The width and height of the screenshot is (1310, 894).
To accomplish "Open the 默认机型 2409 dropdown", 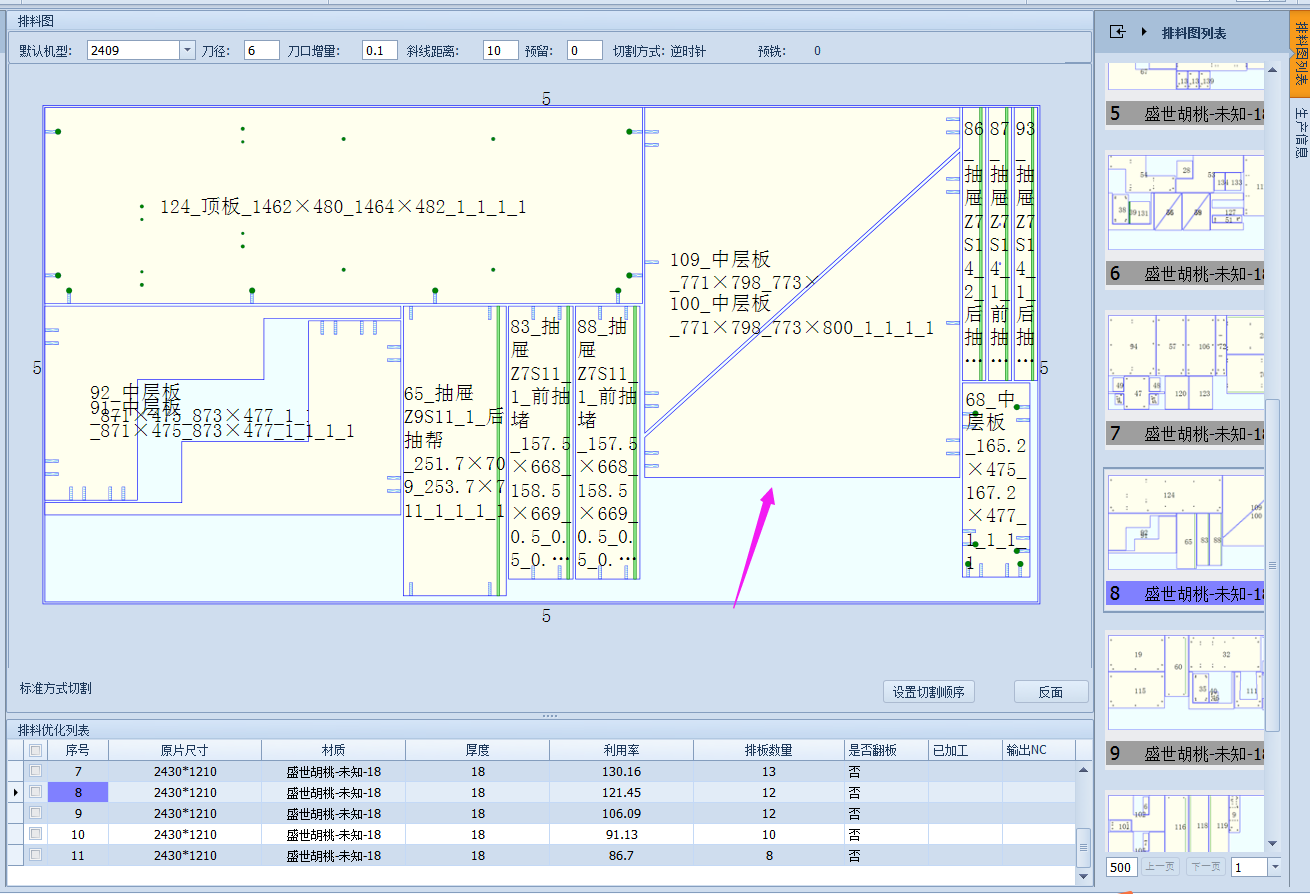I will pos(187,50).
